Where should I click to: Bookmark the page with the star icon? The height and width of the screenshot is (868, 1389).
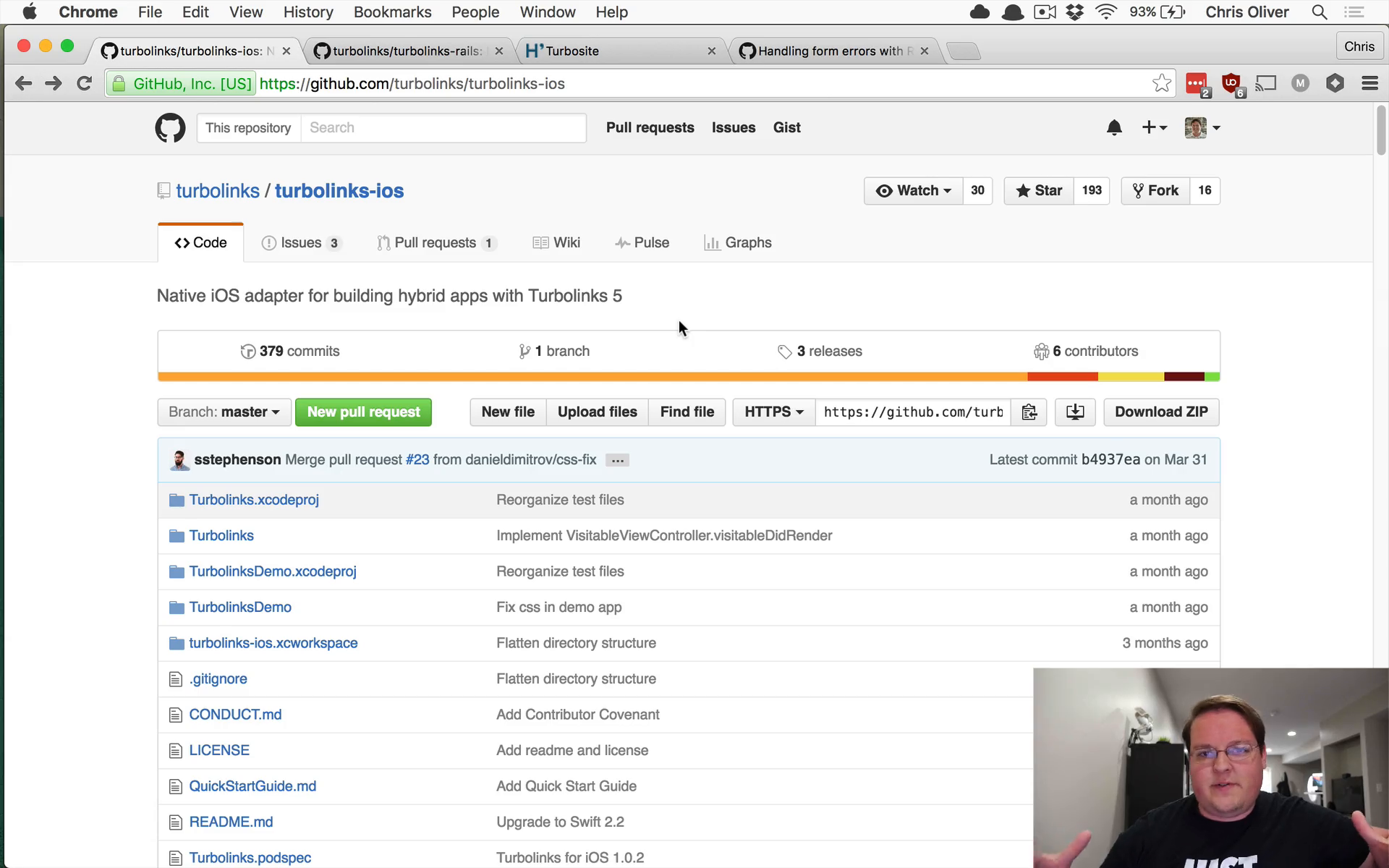click(x=1162, y=83)
